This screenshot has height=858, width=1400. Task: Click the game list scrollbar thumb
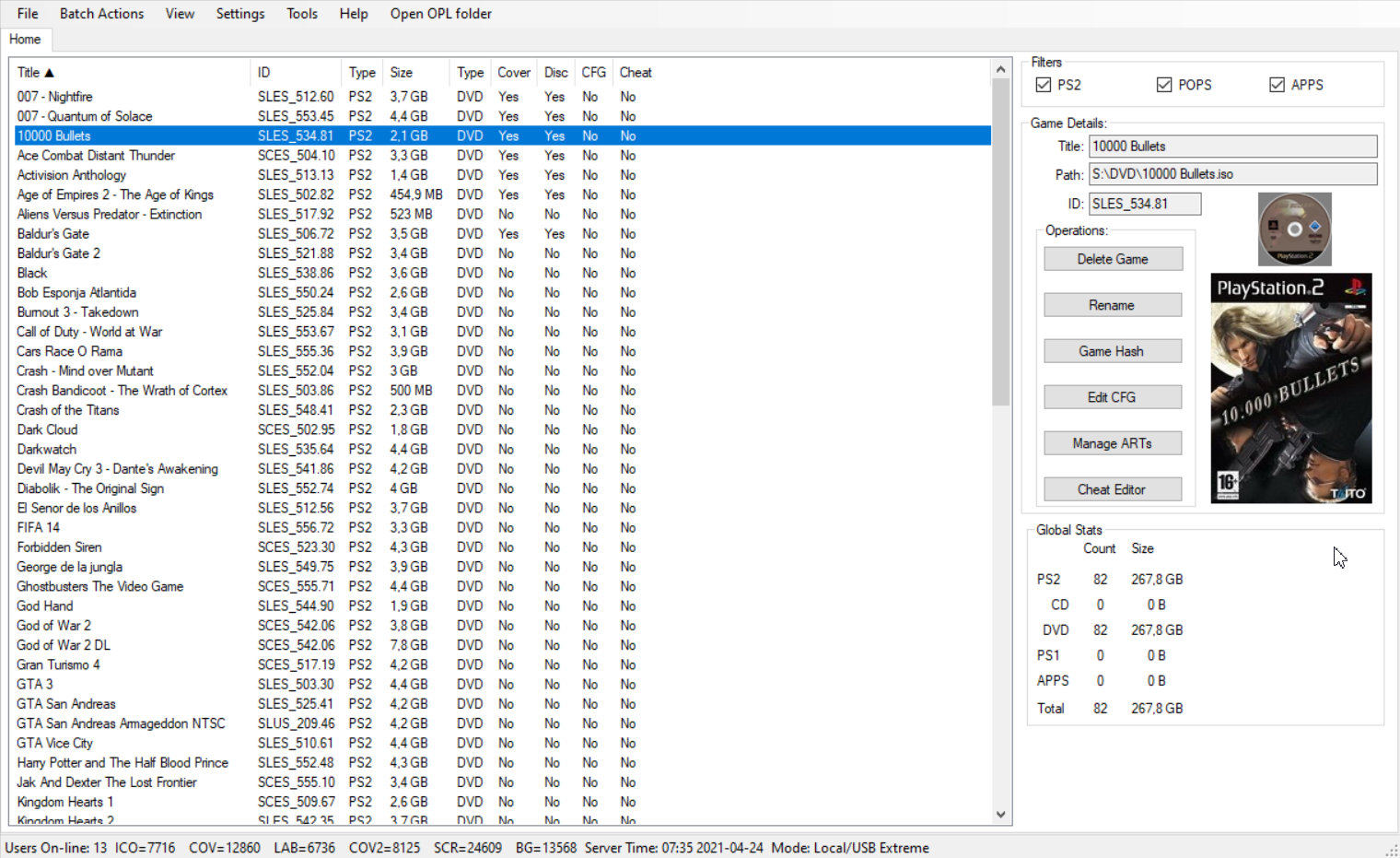[1001, 241]
